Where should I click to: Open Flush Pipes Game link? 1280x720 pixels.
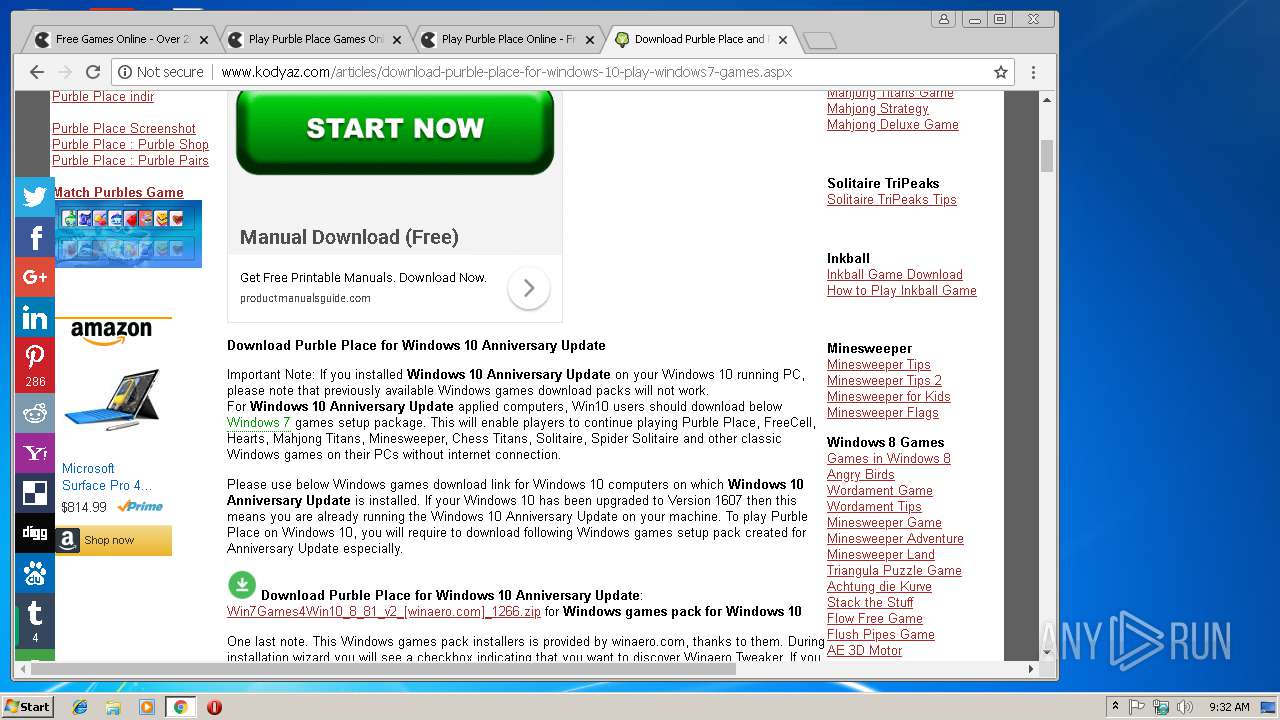(881, 635)
